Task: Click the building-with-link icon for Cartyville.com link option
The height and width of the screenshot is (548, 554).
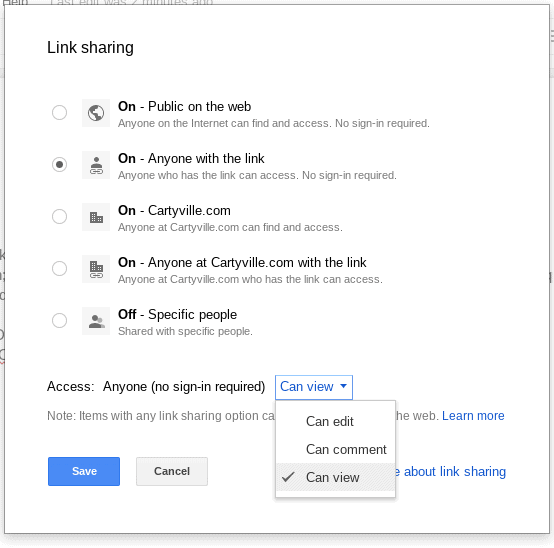Action: [96, 269]
